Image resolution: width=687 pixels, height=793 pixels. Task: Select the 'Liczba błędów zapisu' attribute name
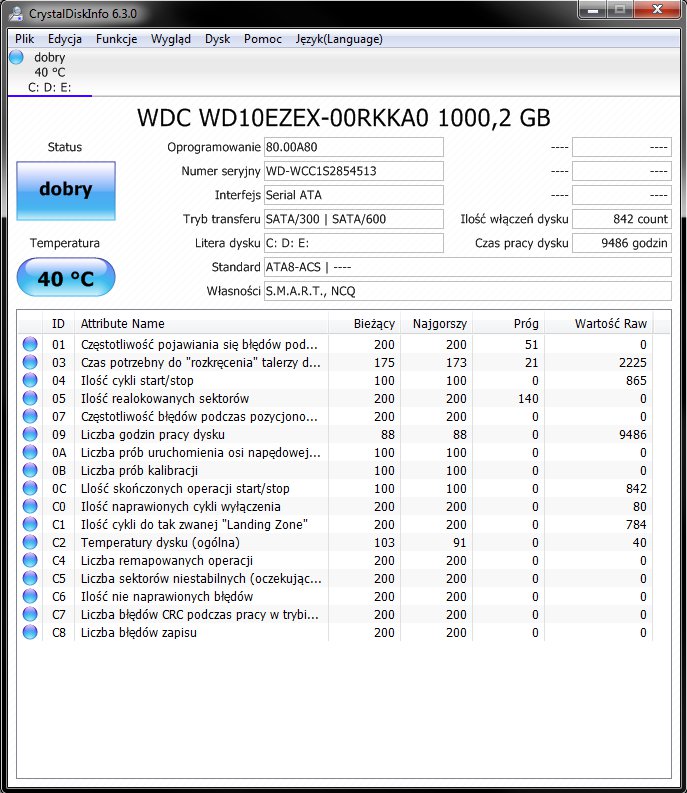tap(139, 633)
